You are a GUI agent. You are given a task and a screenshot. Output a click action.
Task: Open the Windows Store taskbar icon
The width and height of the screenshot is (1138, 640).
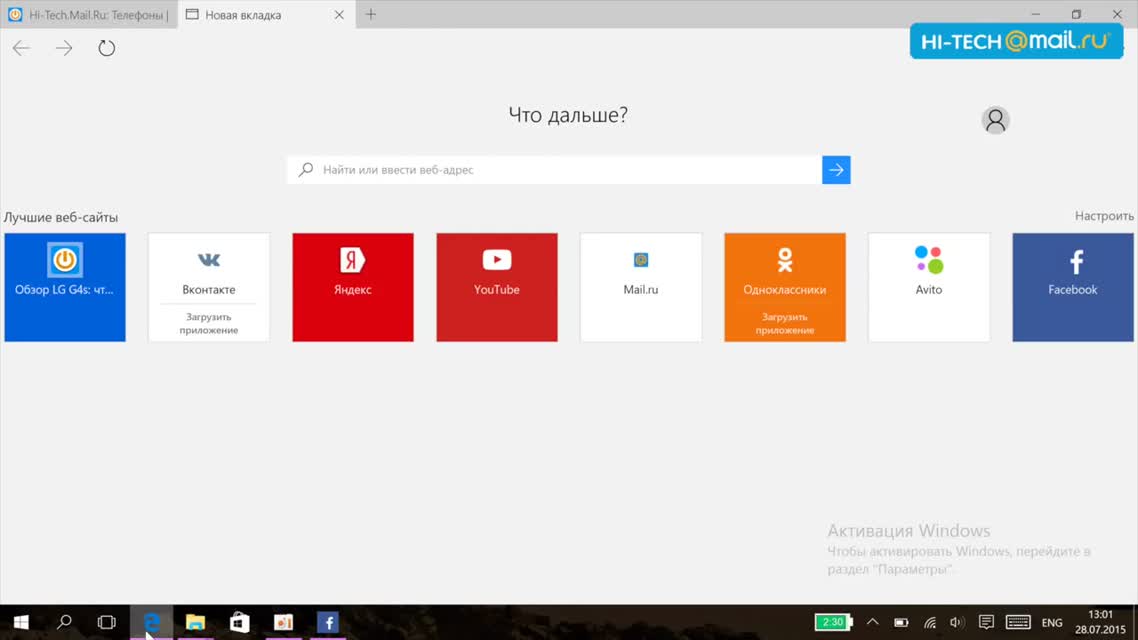240,623
